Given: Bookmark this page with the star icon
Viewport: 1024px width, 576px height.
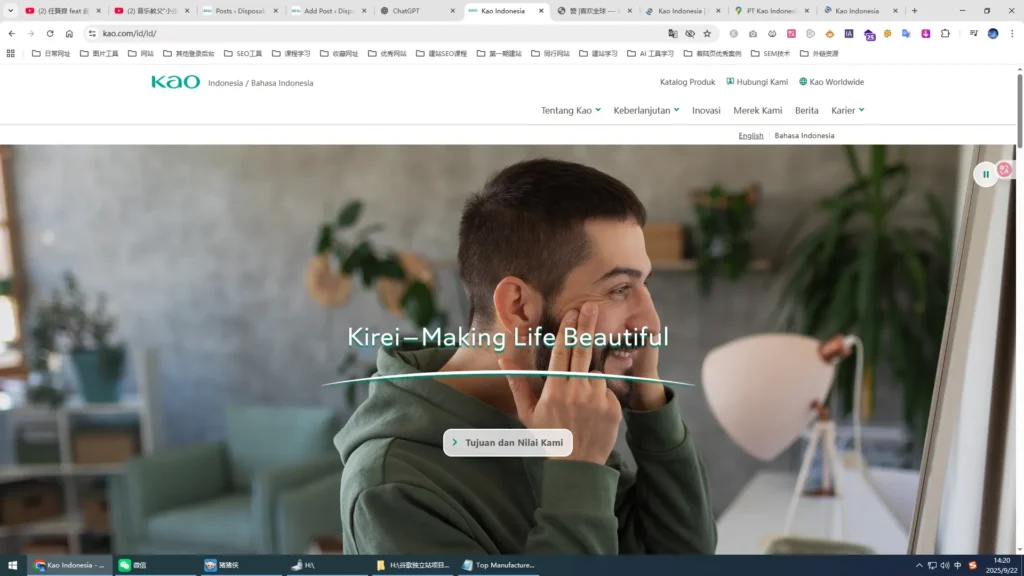Looking at the screenshot, I should point(707,33).
